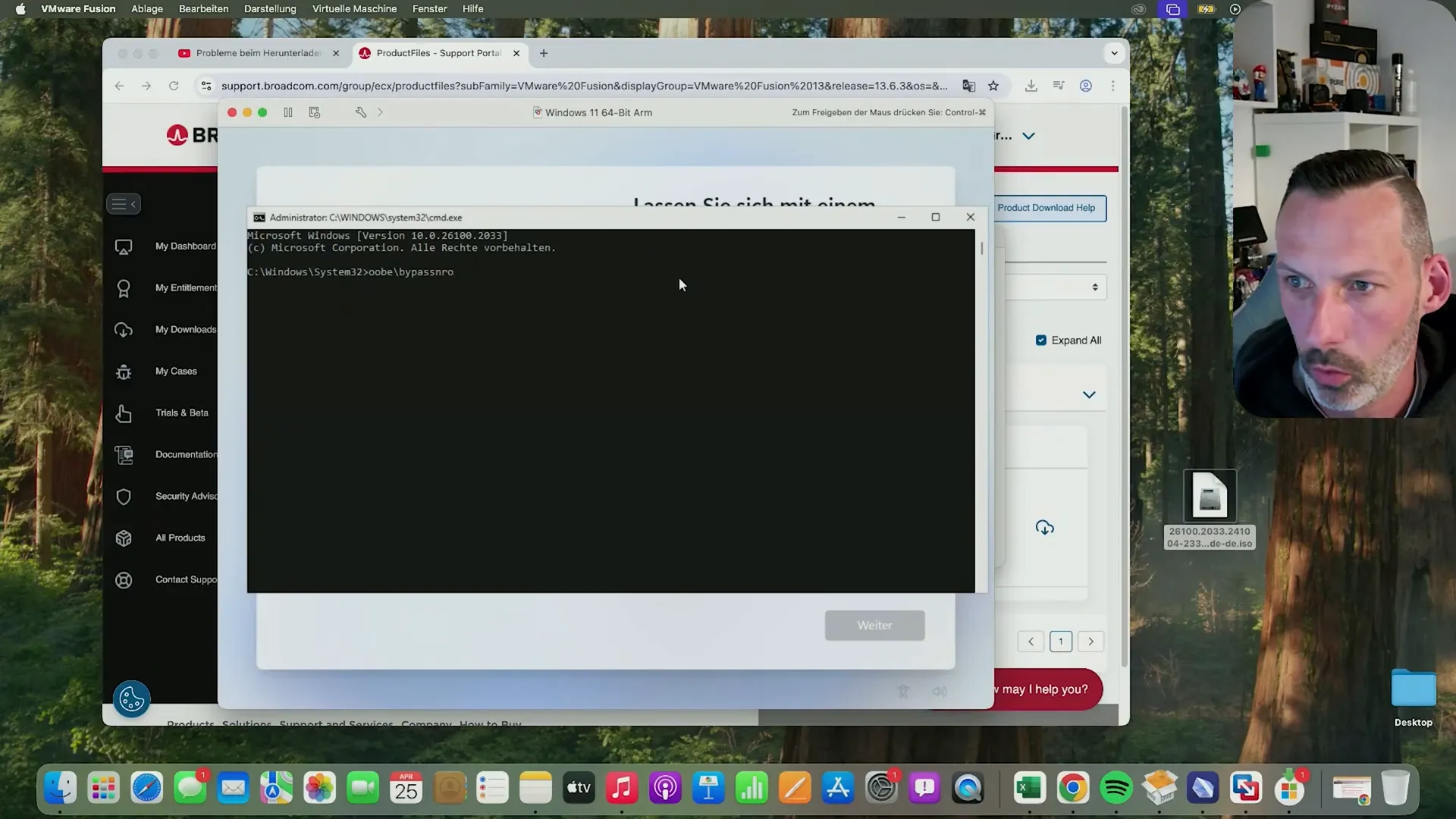
Task: Open the Trash in the Dock
Action: (x=1395, y=788)
